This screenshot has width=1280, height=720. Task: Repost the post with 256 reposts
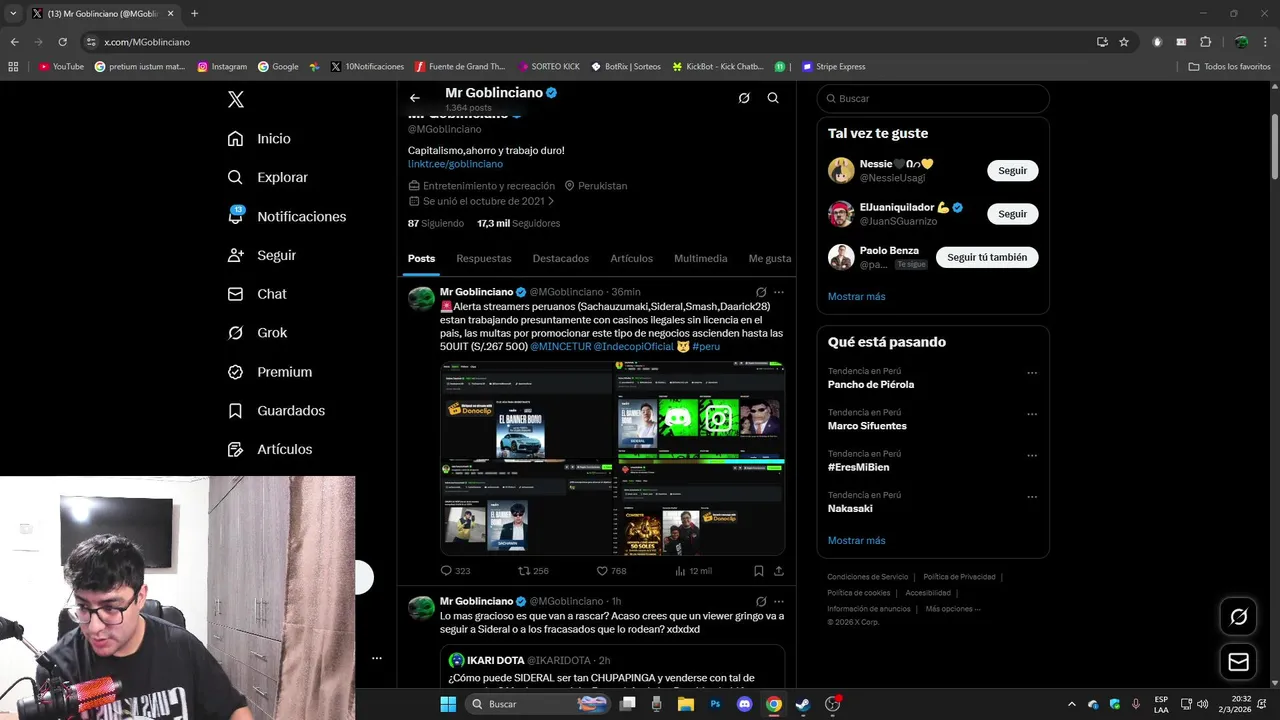click(533, 571)
